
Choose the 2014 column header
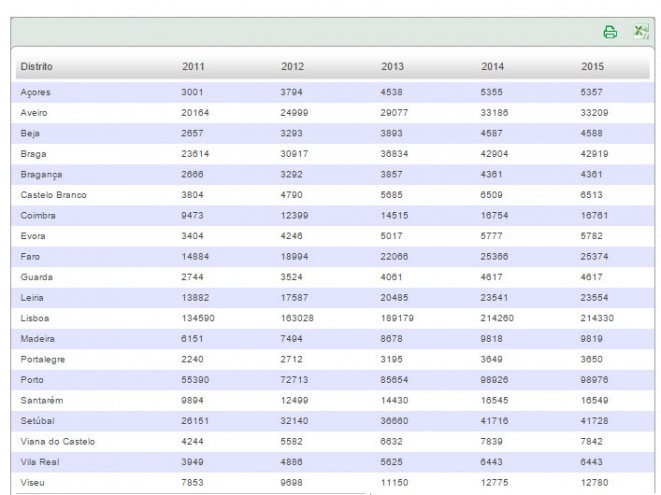(x=492, y=67)
